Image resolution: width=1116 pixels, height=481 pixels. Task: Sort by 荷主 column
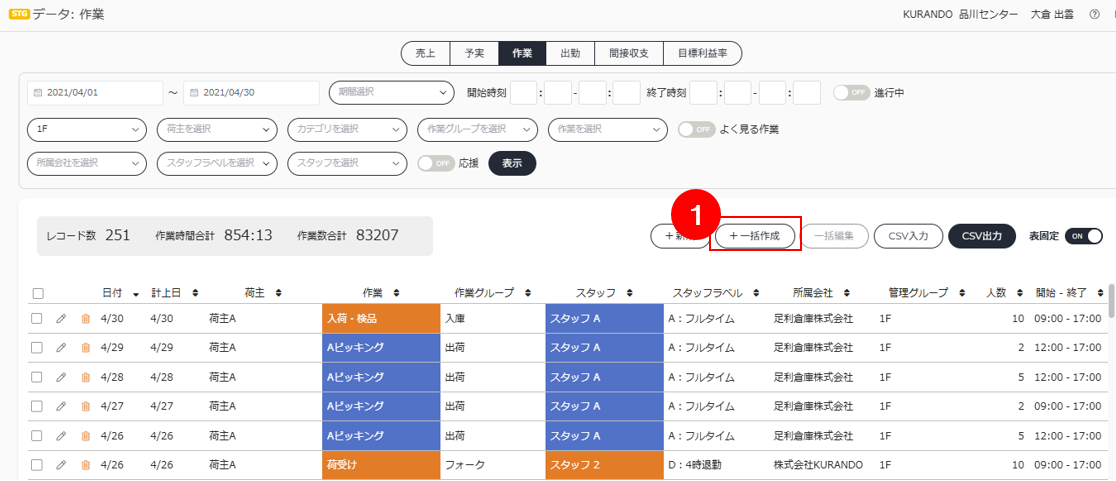(279, 292)
